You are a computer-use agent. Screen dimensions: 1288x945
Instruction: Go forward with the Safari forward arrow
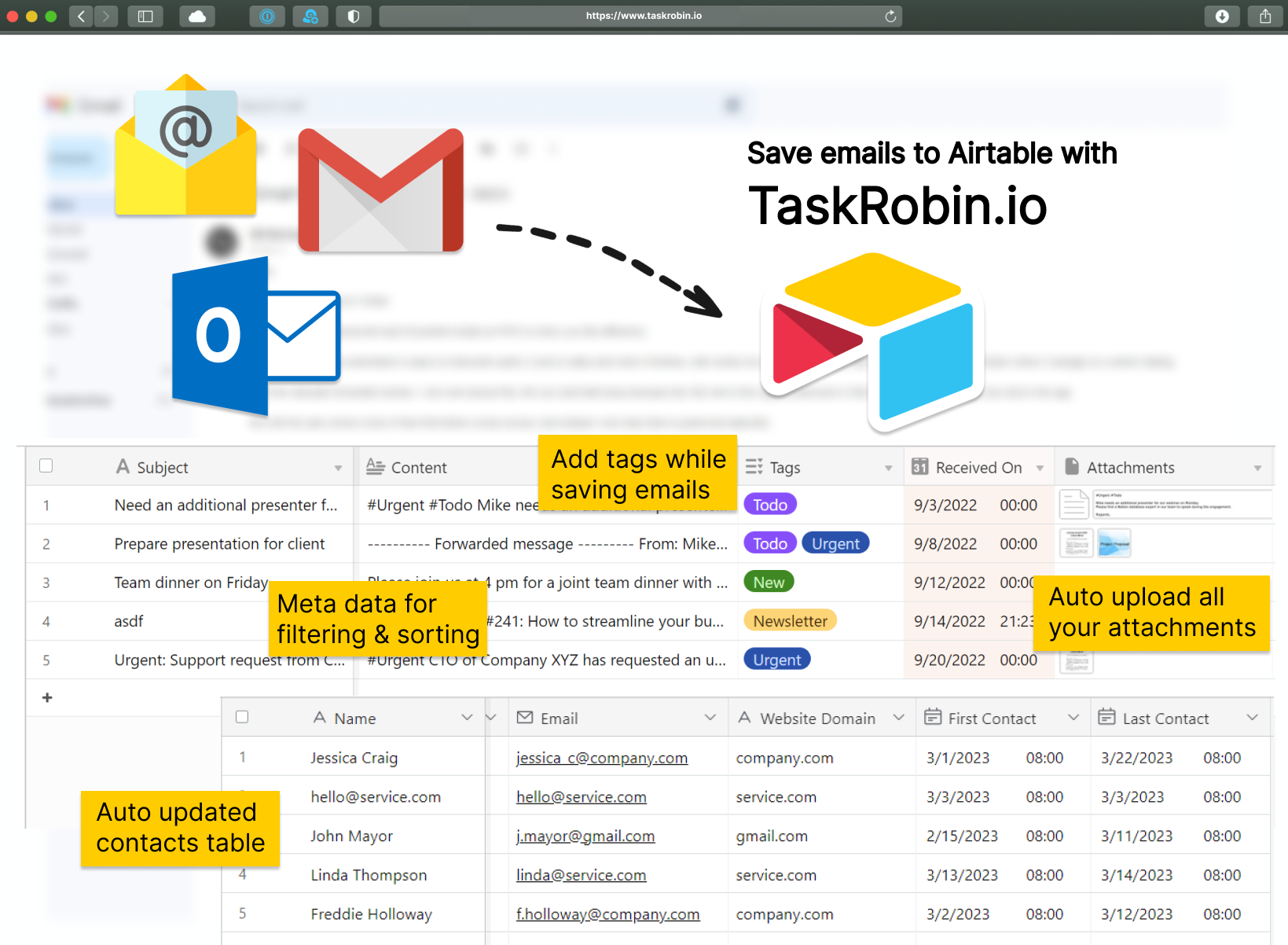pos(106,17)
